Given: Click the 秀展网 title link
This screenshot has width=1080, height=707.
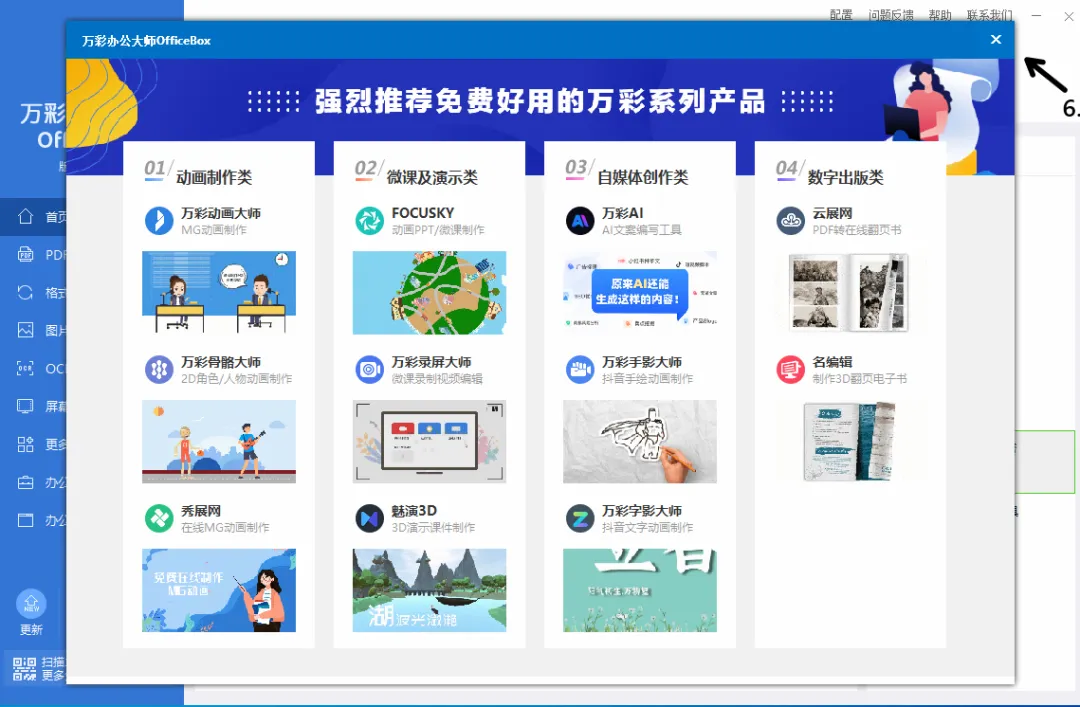Looking at the screenshot, I should click(x=200, y=511).
